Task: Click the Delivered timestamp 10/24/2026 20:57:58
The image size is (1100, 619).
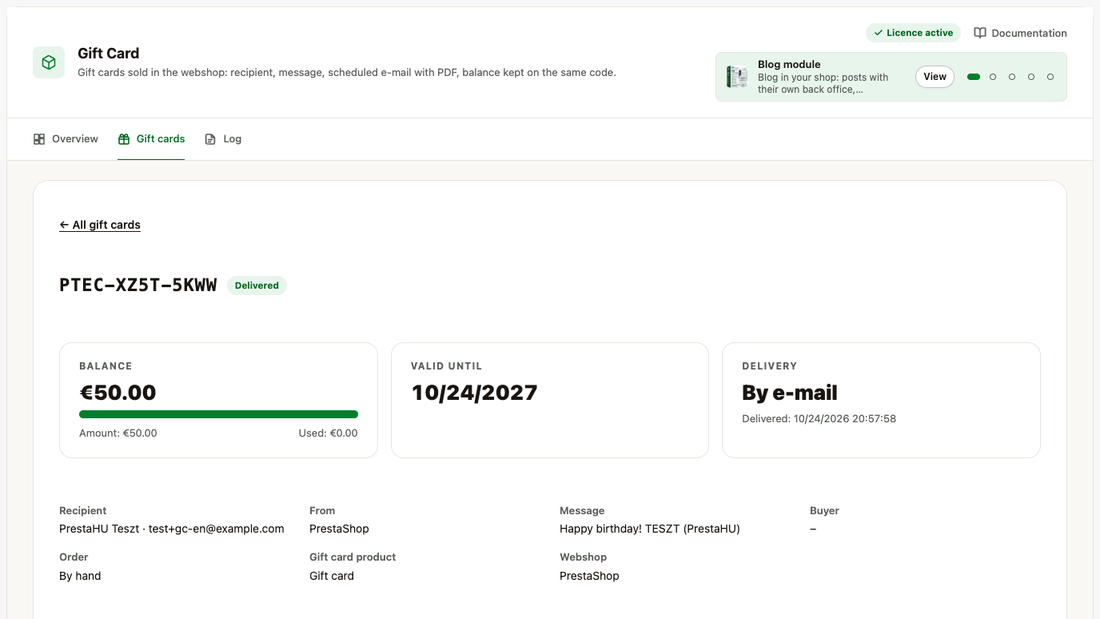Action: [819, 418]
